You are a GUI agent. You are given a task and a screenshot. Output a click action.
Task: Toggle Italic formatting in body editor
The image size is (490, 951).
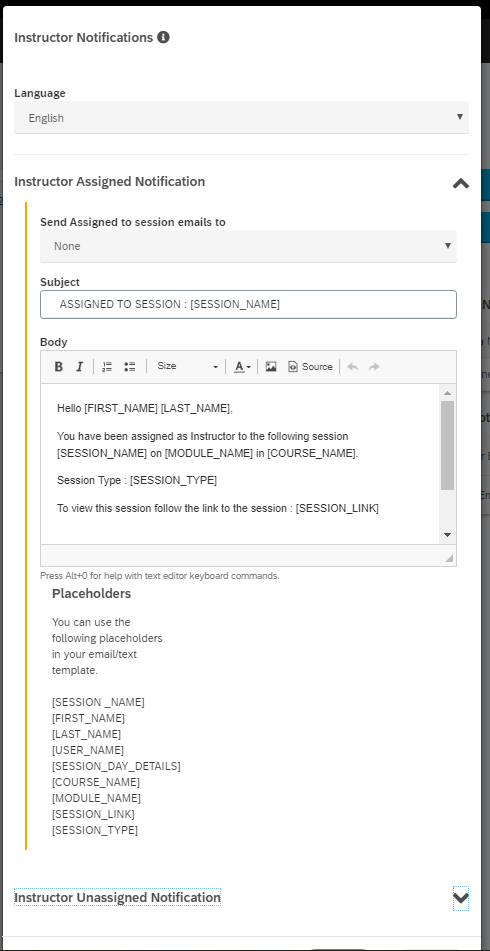79,366
